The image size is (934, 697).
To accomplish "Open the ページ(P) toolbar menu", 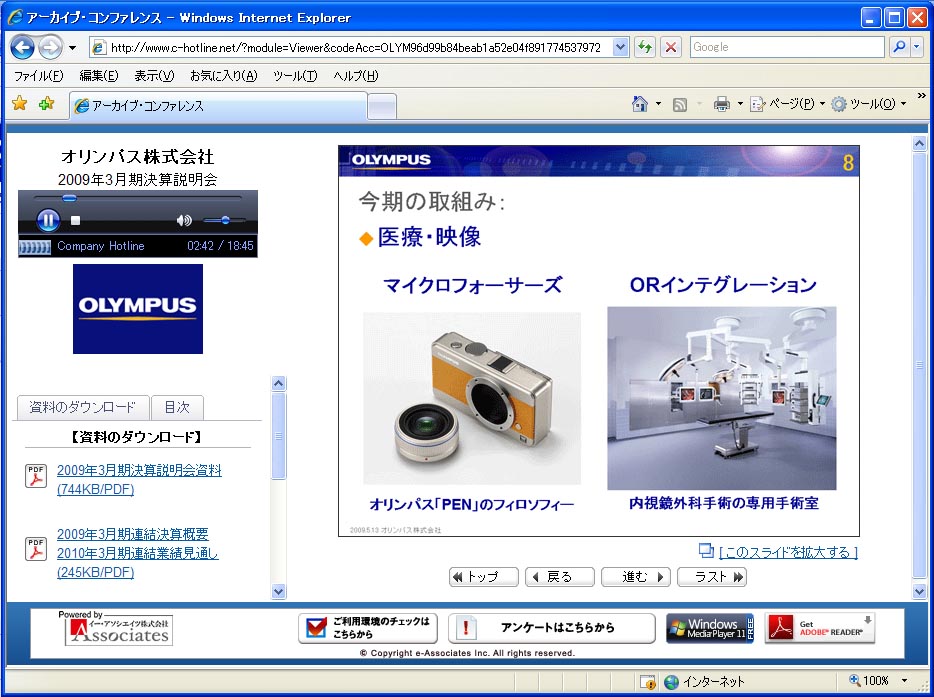I will point(787,104).
